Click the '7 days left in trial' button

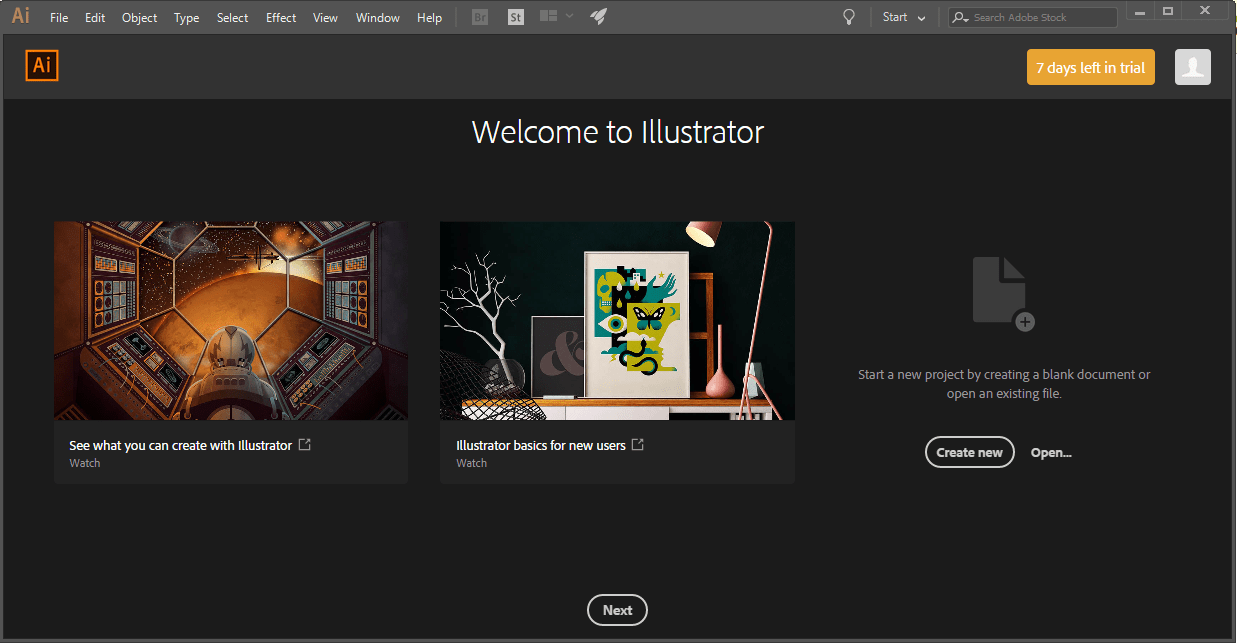coord(1090,68)
